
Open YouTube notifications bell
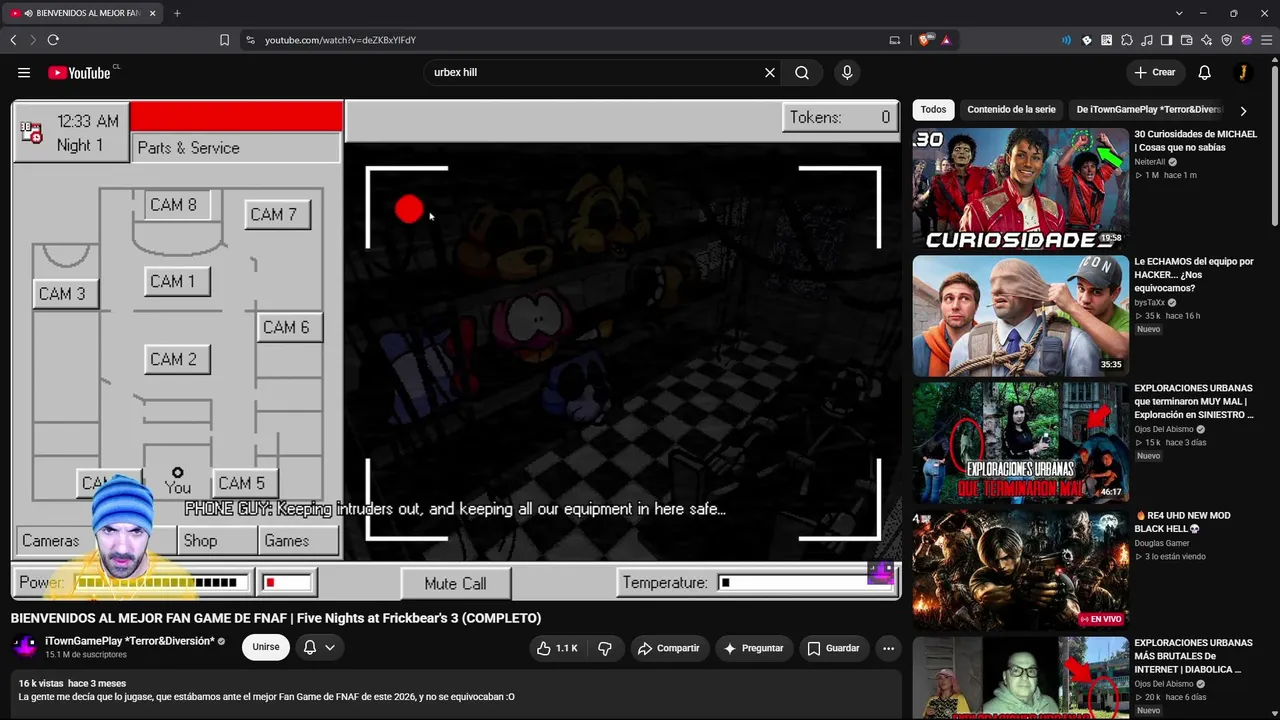pos(1205,72)
